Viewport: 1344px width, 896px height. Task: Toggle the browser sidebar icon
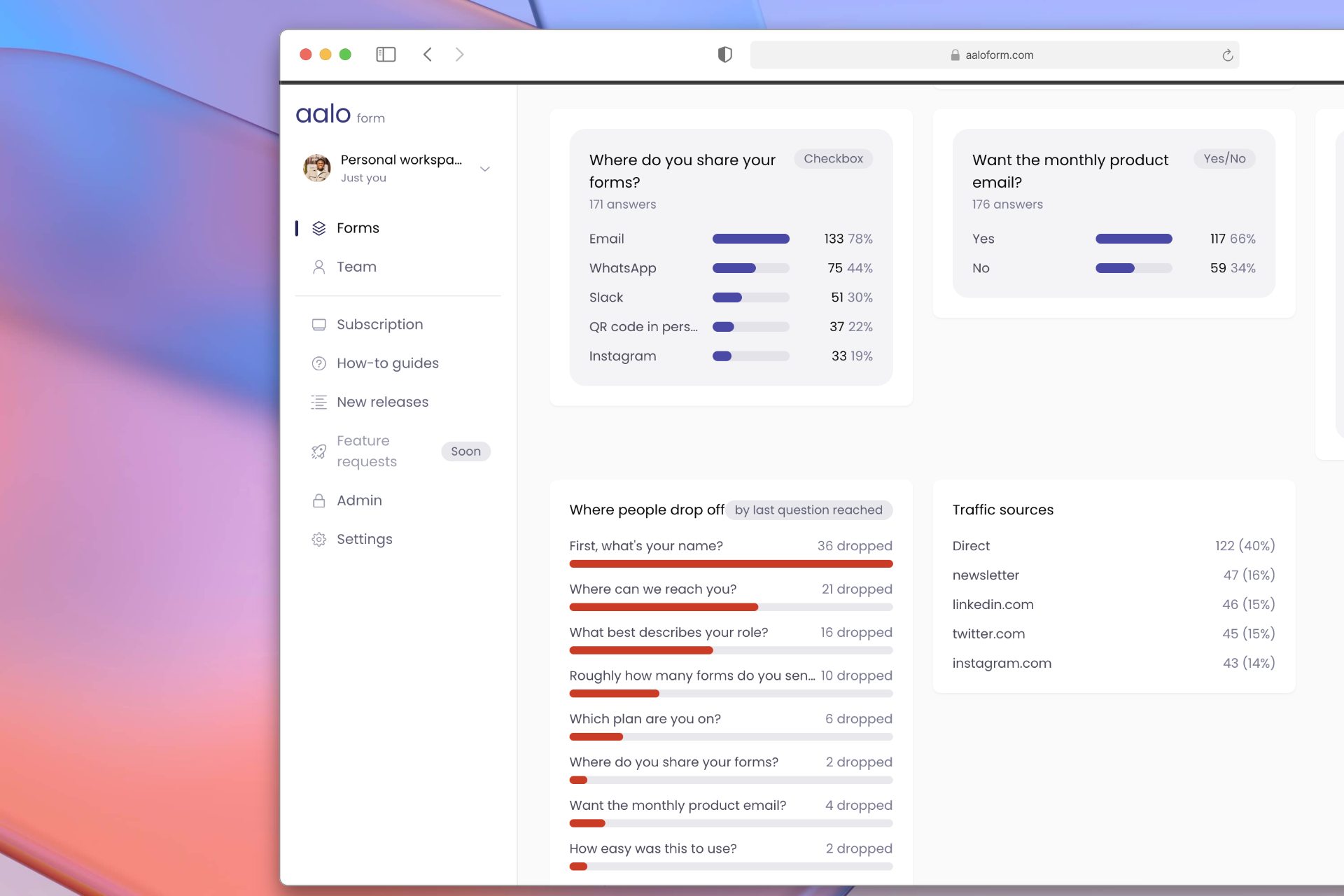click(386, 55)
